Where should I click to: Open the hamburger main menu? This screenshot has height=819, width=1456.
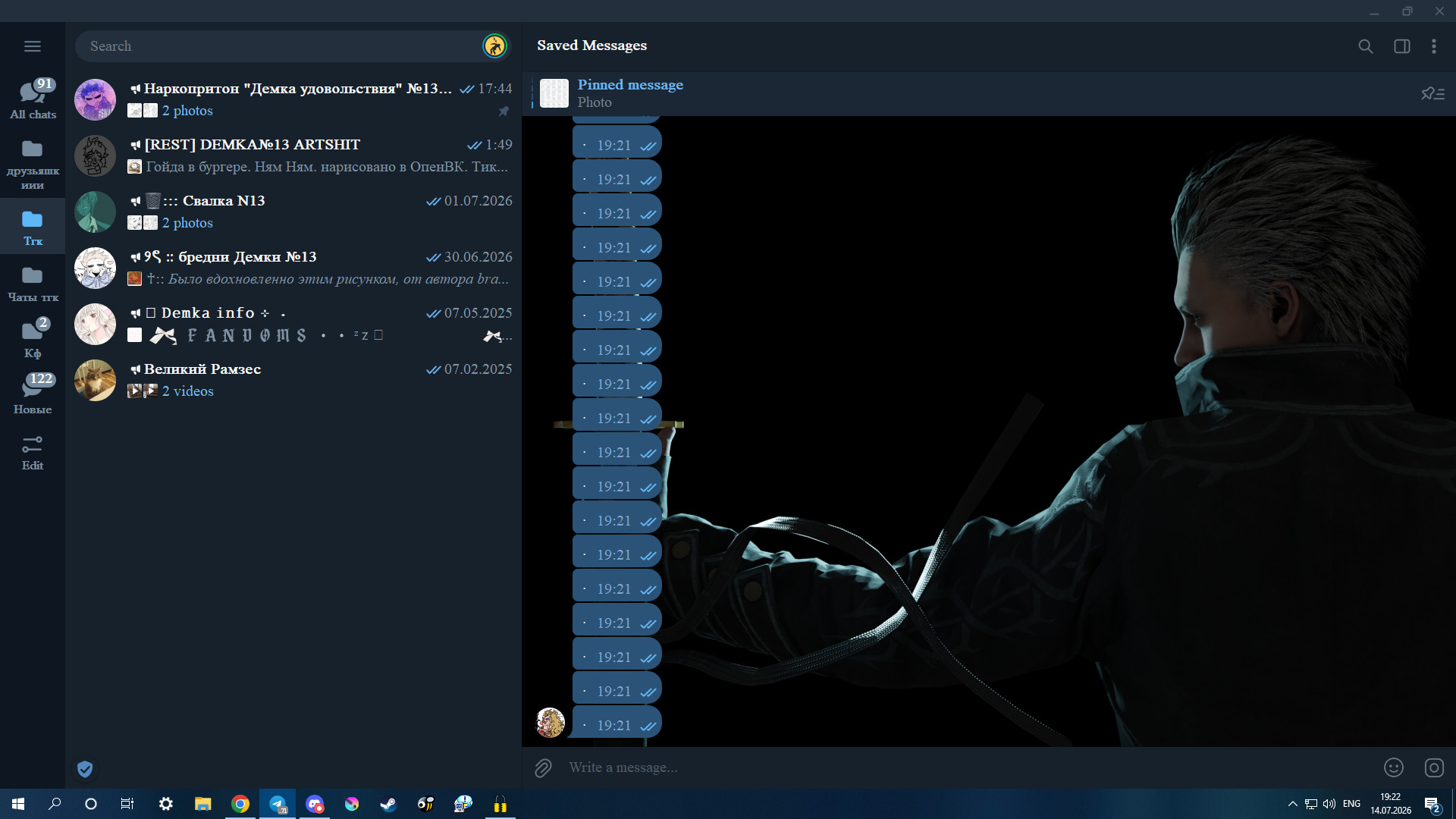[x=32, y=46]
